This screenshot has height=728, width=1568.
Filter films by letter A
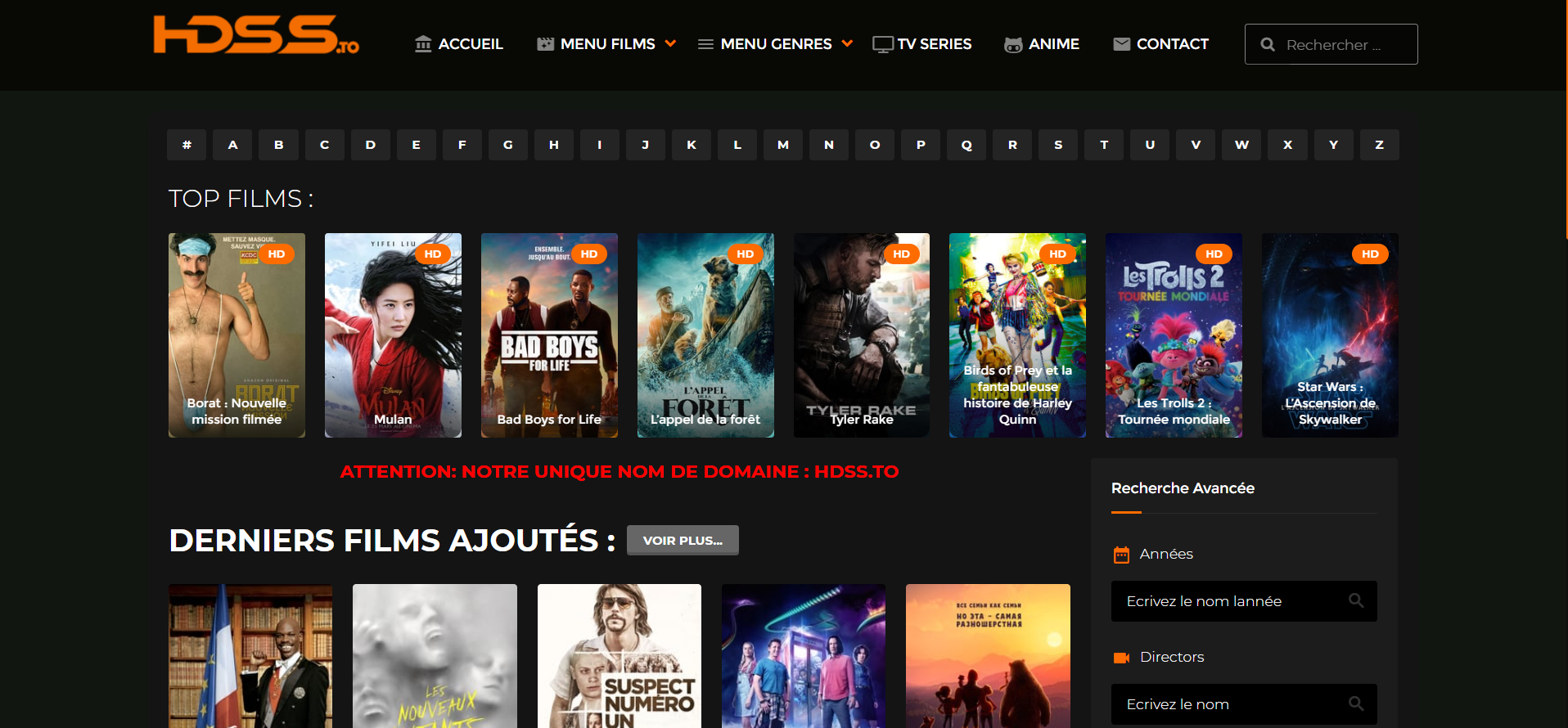pyautogui.click(x=232, y=145)
